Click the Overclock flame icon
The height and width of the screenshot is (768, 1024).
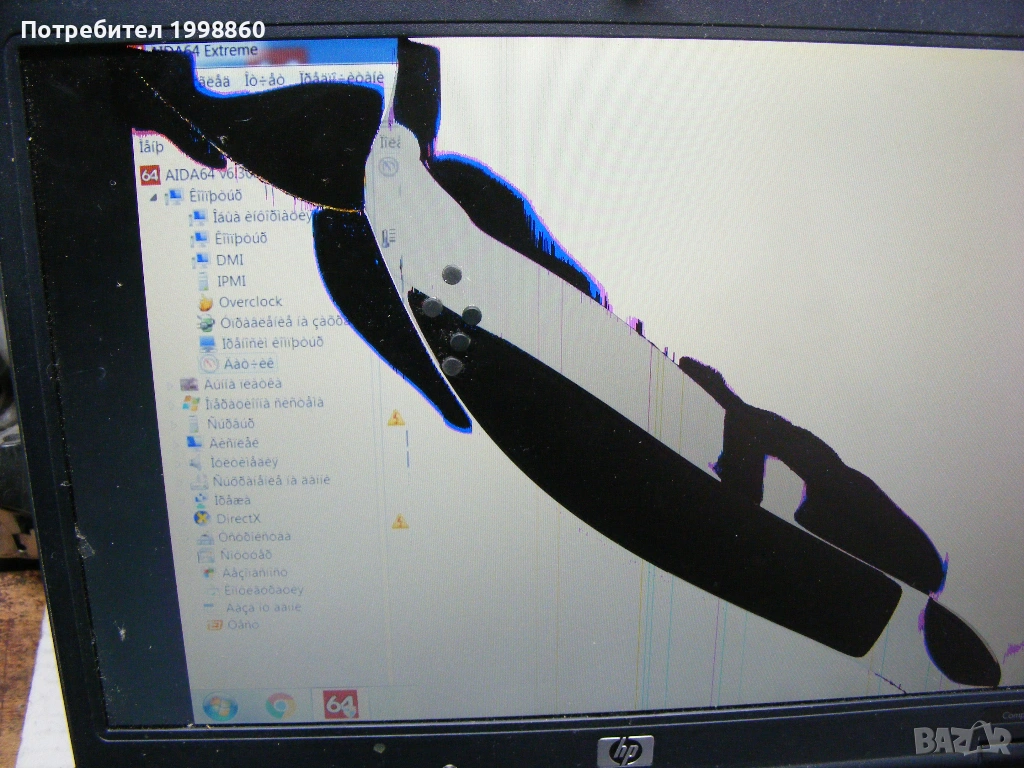[x=206, y=302]
